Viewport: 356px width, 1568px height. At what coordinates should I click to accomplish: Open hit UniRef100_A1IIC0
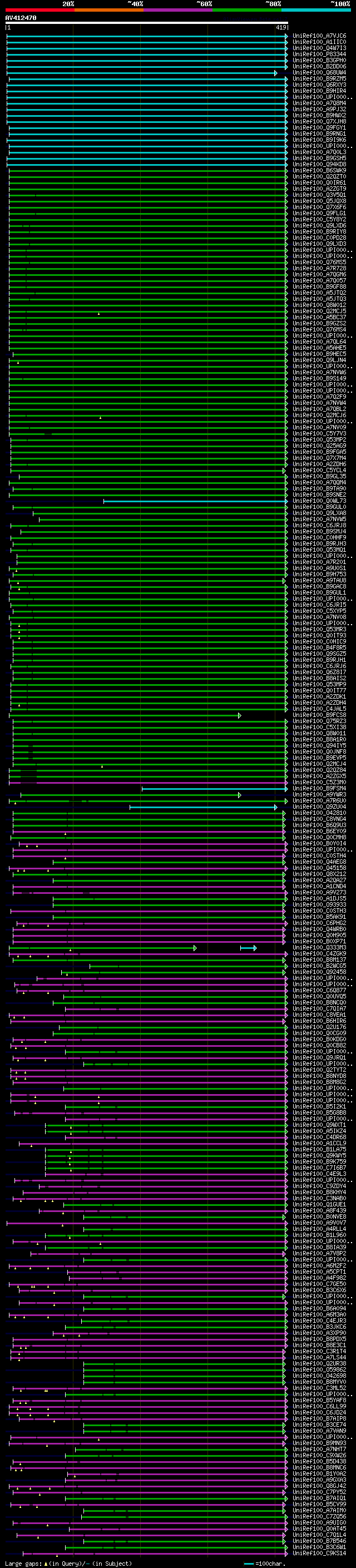[319, 43]
